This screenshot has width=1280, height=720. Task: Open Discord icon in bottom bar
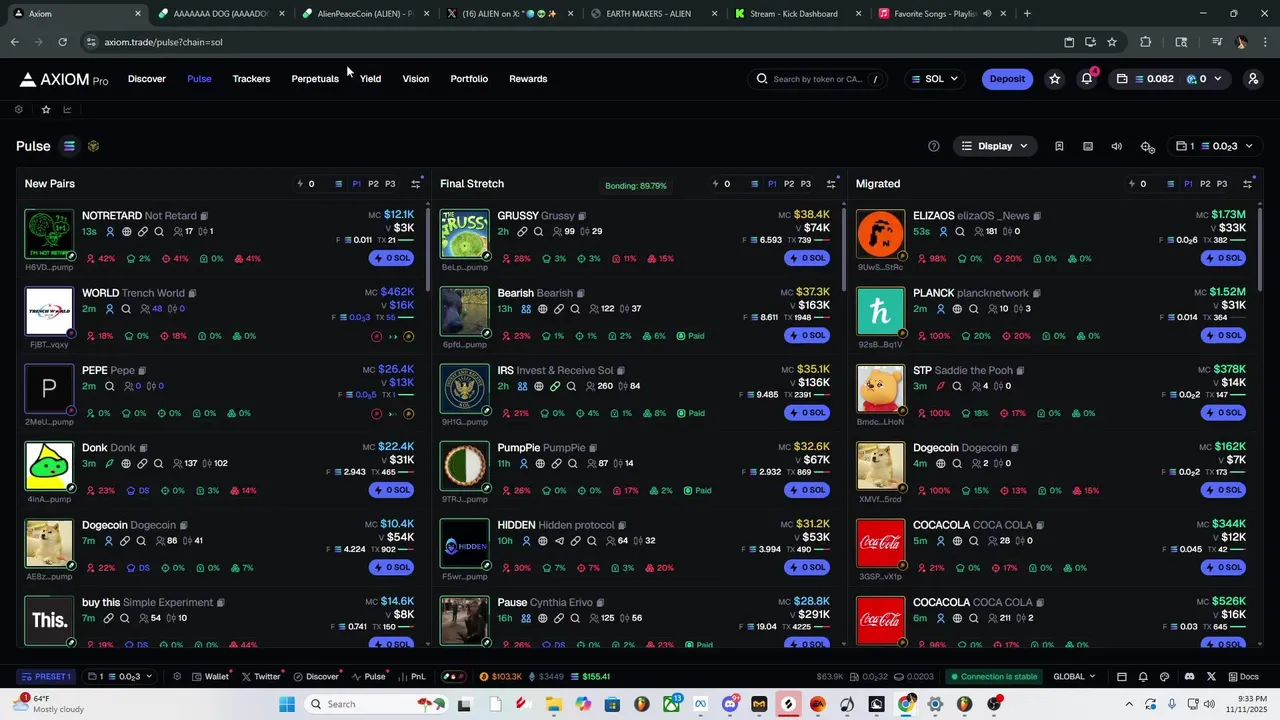(x=1189, y=677)
